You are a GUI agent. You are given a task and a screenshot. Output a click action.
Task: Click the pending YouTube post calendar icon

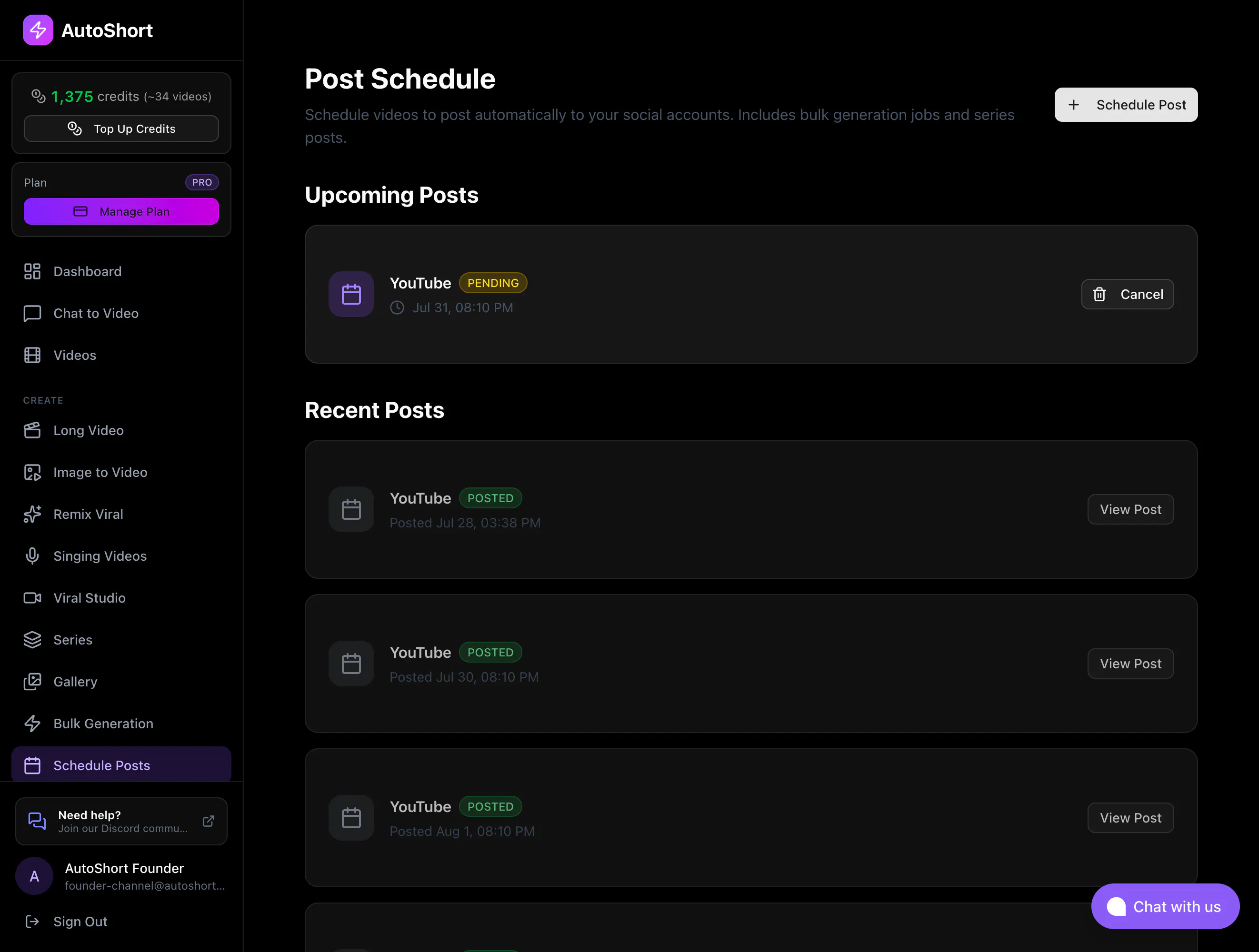pyautogui.click(x=351, y=294)
